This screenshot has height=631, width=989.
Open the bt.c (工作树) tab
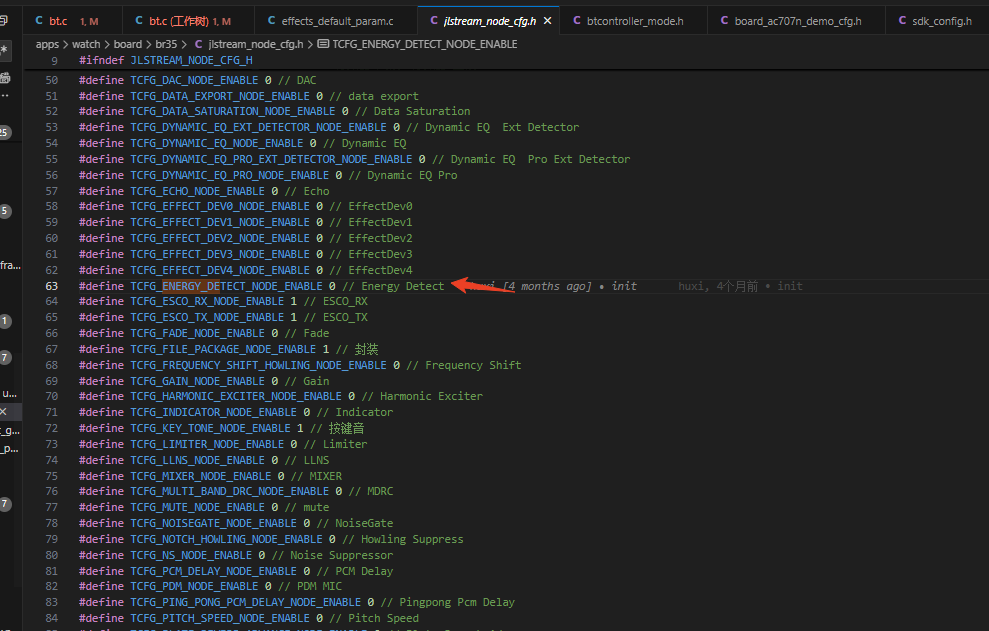tap(187, 21)
